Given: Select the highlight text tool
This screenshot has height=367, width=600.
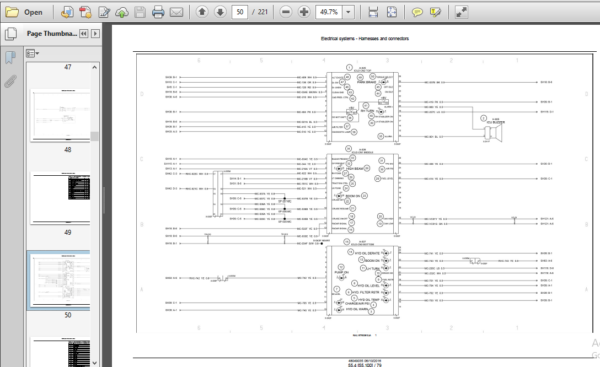Looking at the screenshot, I should click(435, 12).
